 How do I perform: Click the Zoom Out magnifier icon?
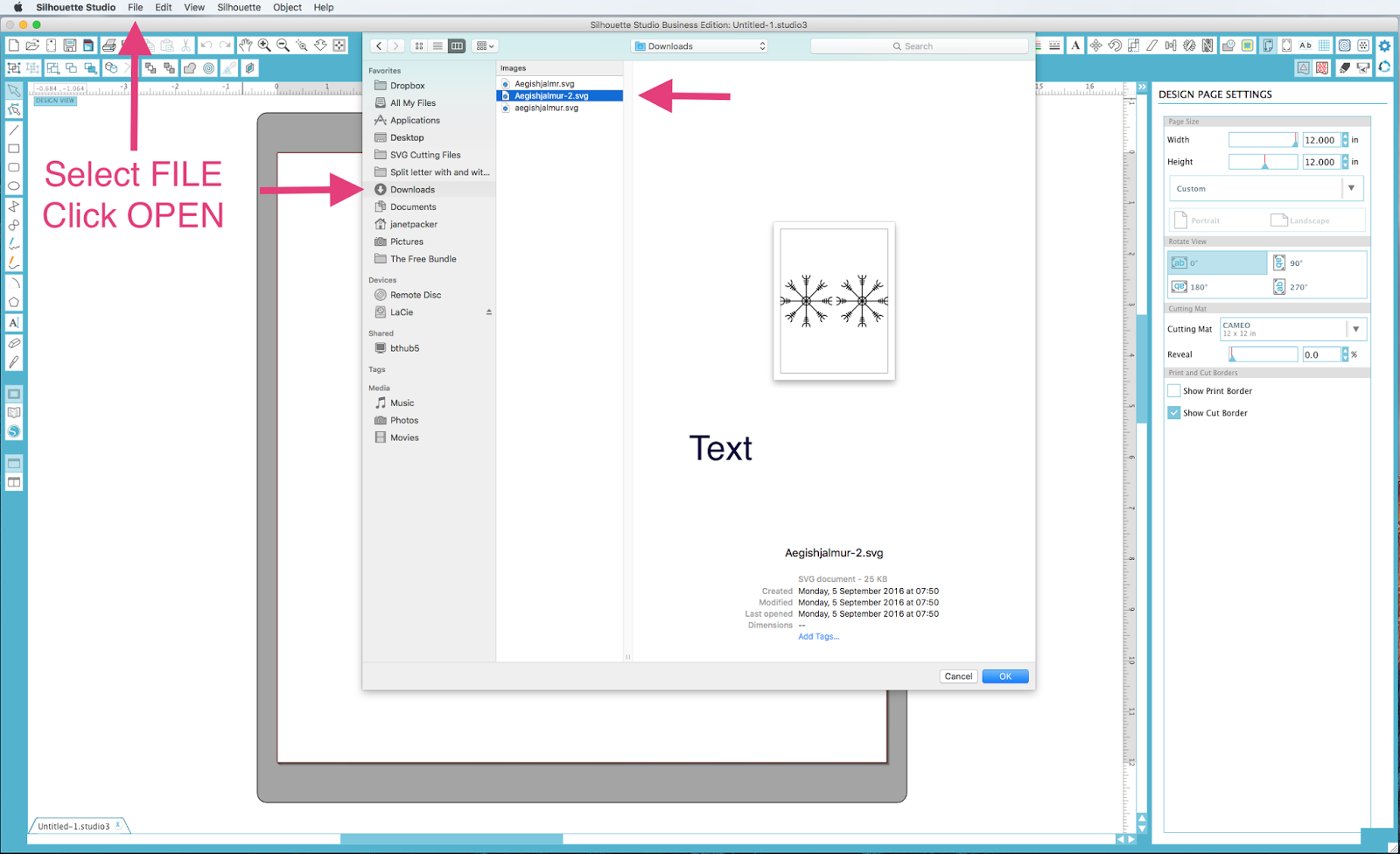point(283,45)
